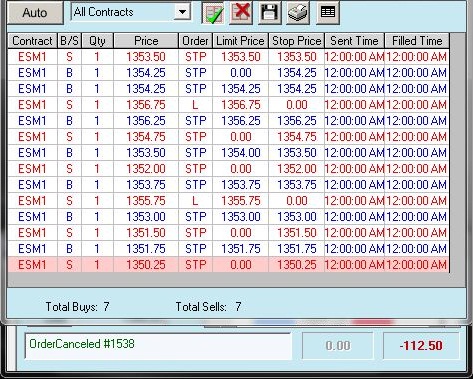Click the red X cancel-orders icon
This screenshot has height=379, width=473.
point(241,13)
